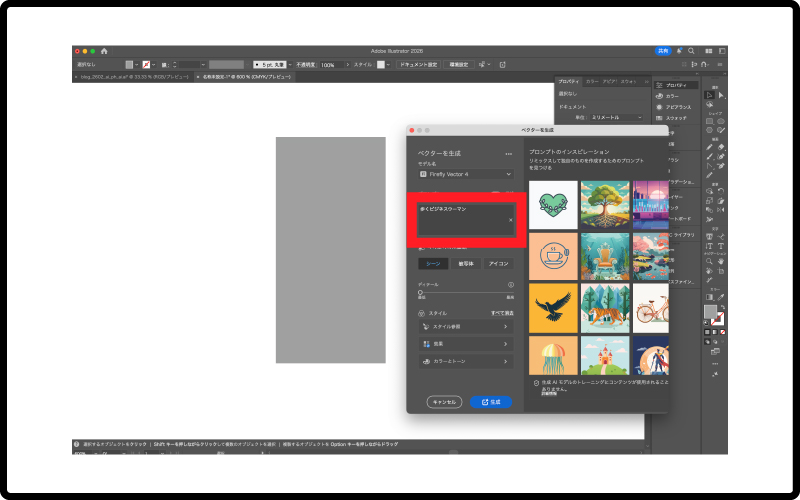Click the three-dots menu in ベクターを生成 dialog
Image resolution: width=800 pixels, height=500 pixels.
pos(508,154)
